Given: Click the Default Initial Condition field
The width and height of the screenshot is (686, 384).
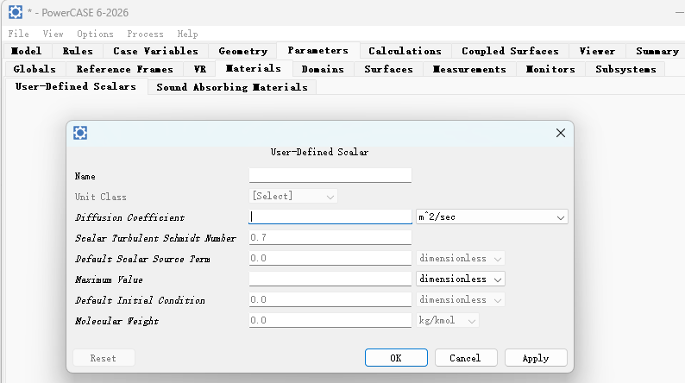Looking at the screenshot, I should click(330, 300).
